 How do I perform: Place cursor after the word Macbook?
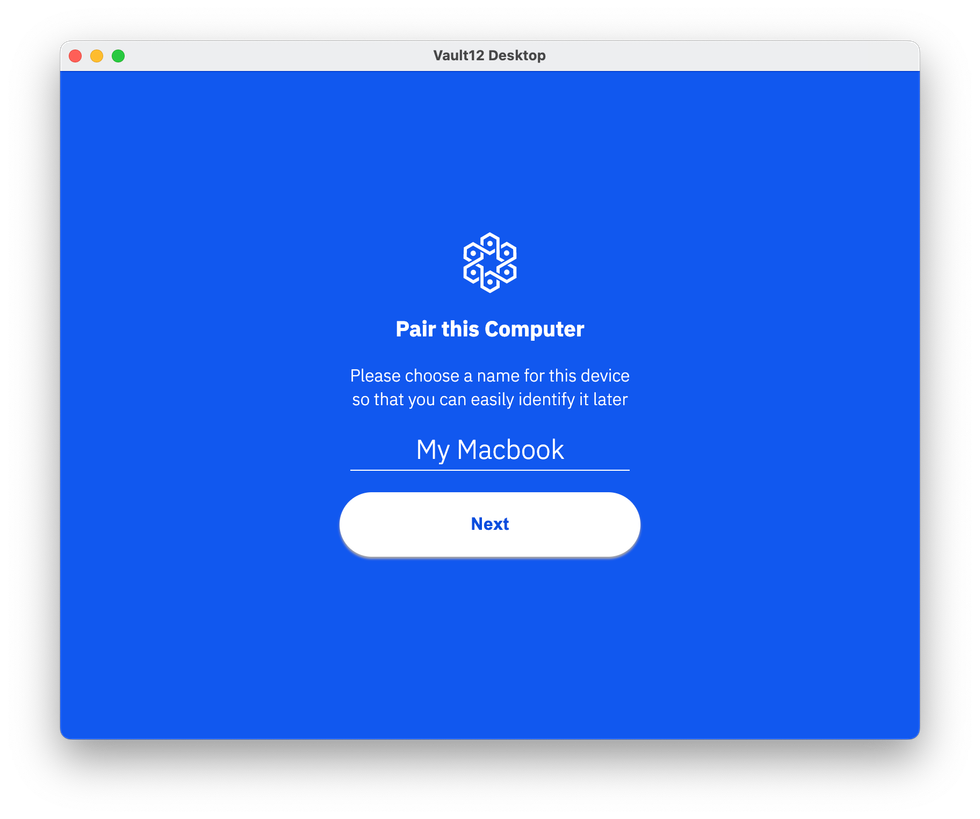(x=565, y=450)
